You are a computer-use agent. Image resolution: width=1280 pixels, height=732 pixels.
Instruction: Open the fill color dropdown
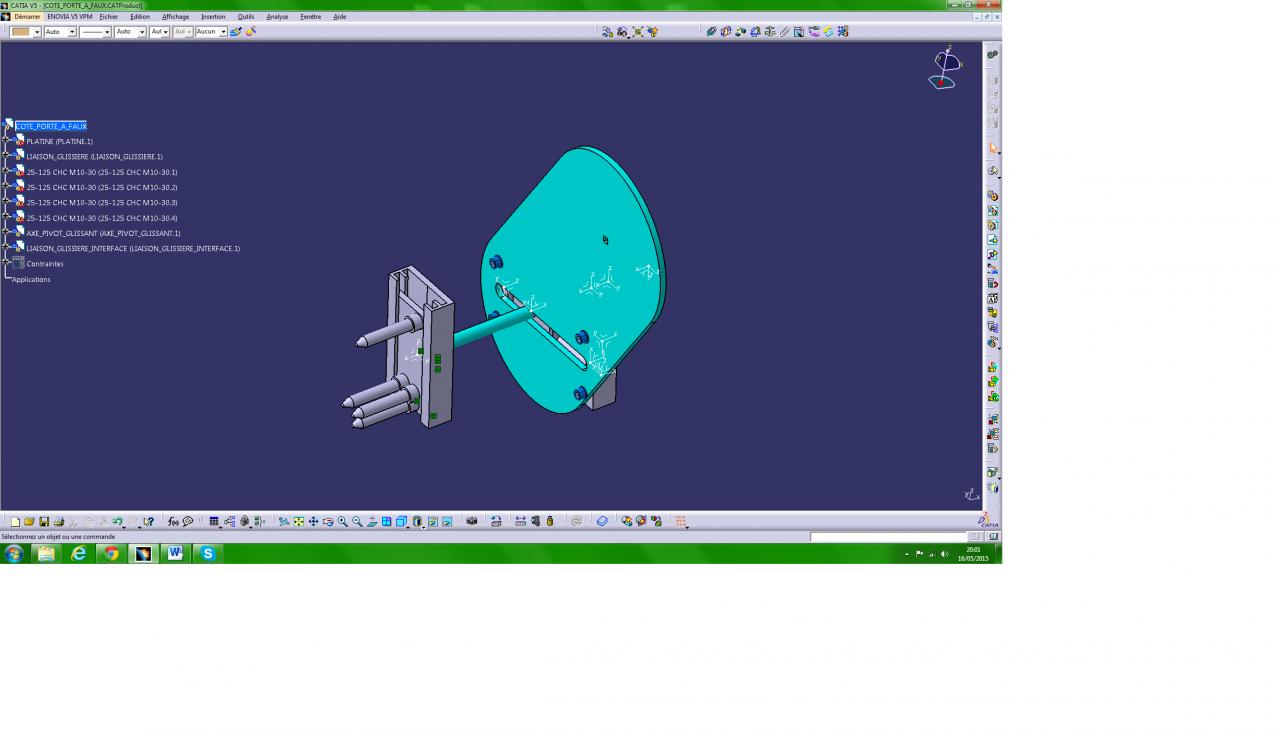37,32
